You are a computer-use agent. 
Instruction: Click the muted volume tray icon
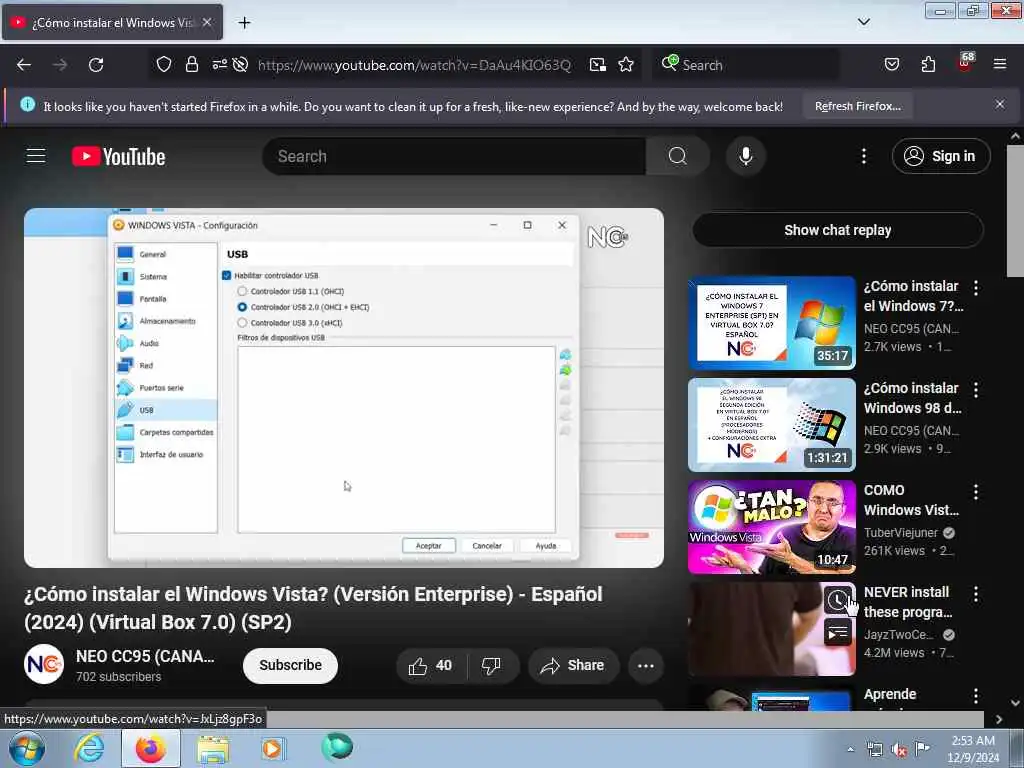pyautogui.click(x=899, y=750)
